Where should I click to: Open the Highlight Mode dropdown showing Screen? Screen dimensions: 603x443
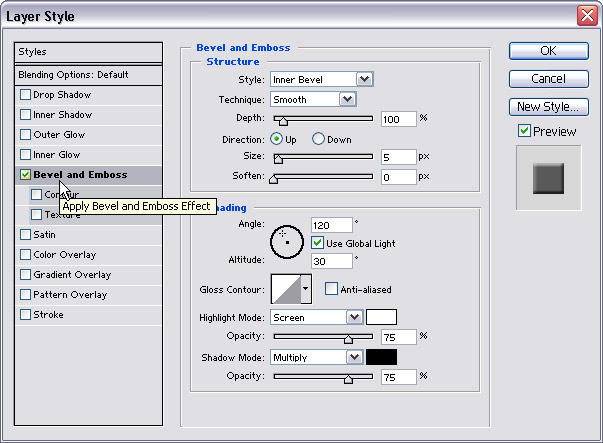tap(317, 317)
